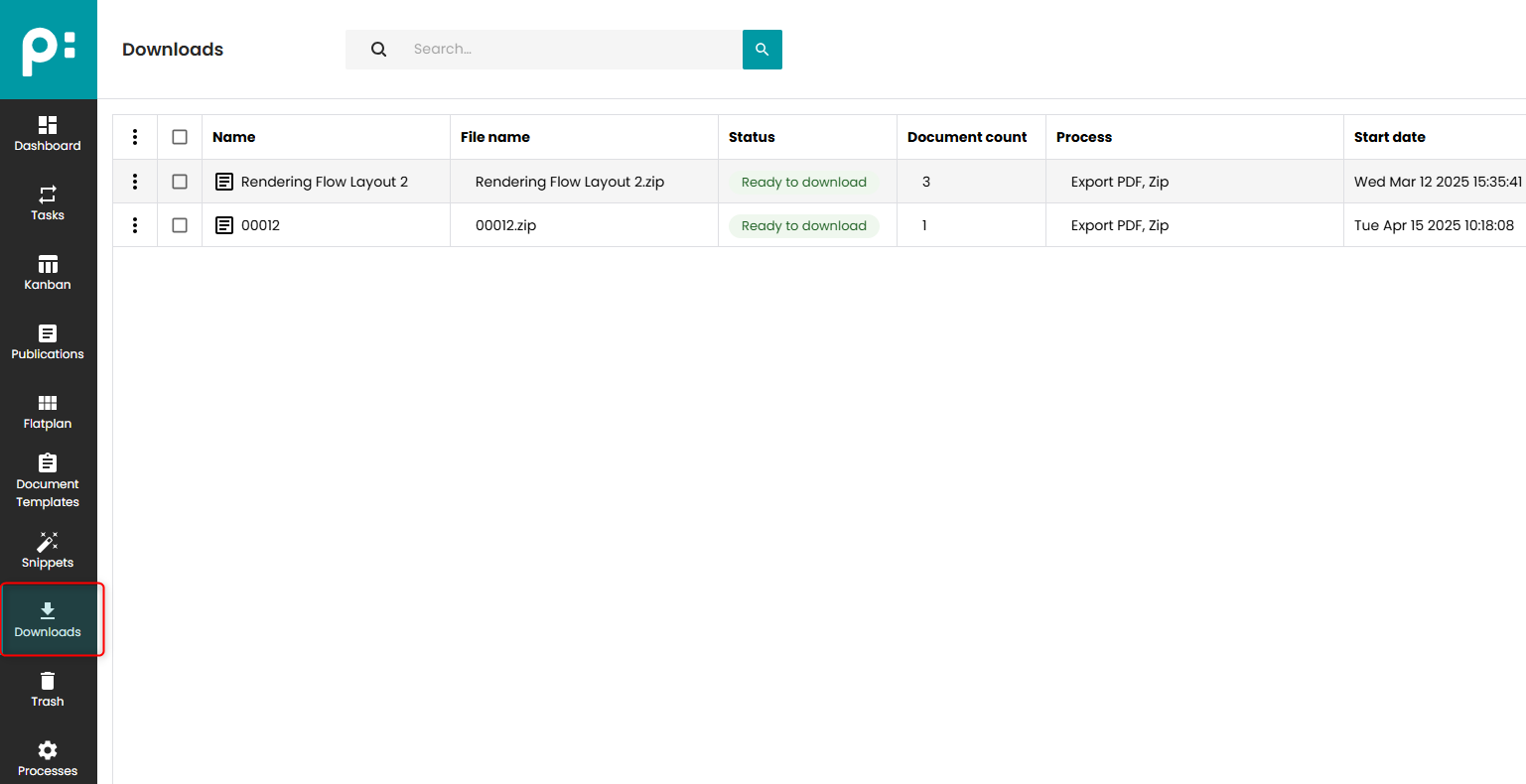
Task: Open actions menu for 00012
Action: pos(135,224)
